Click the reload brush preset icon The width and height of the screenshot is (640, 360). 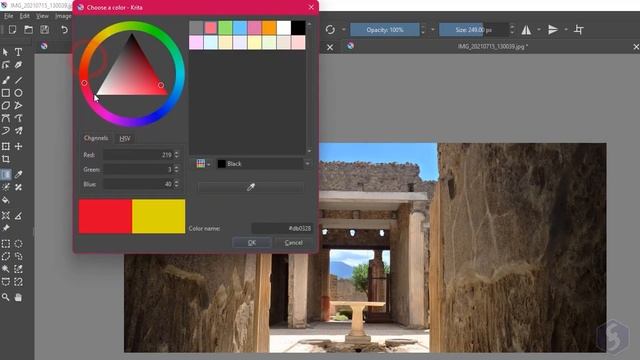click(330, 29)
